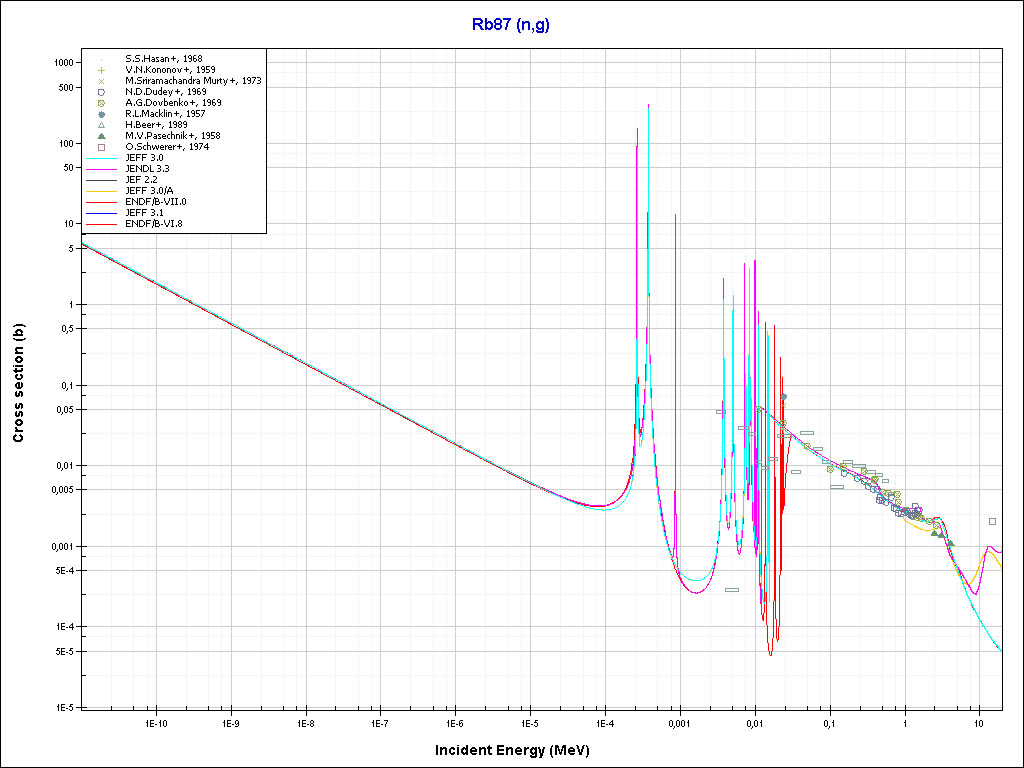Click the plus marker for V.N.Kononov+ 1959

(102, 70)
